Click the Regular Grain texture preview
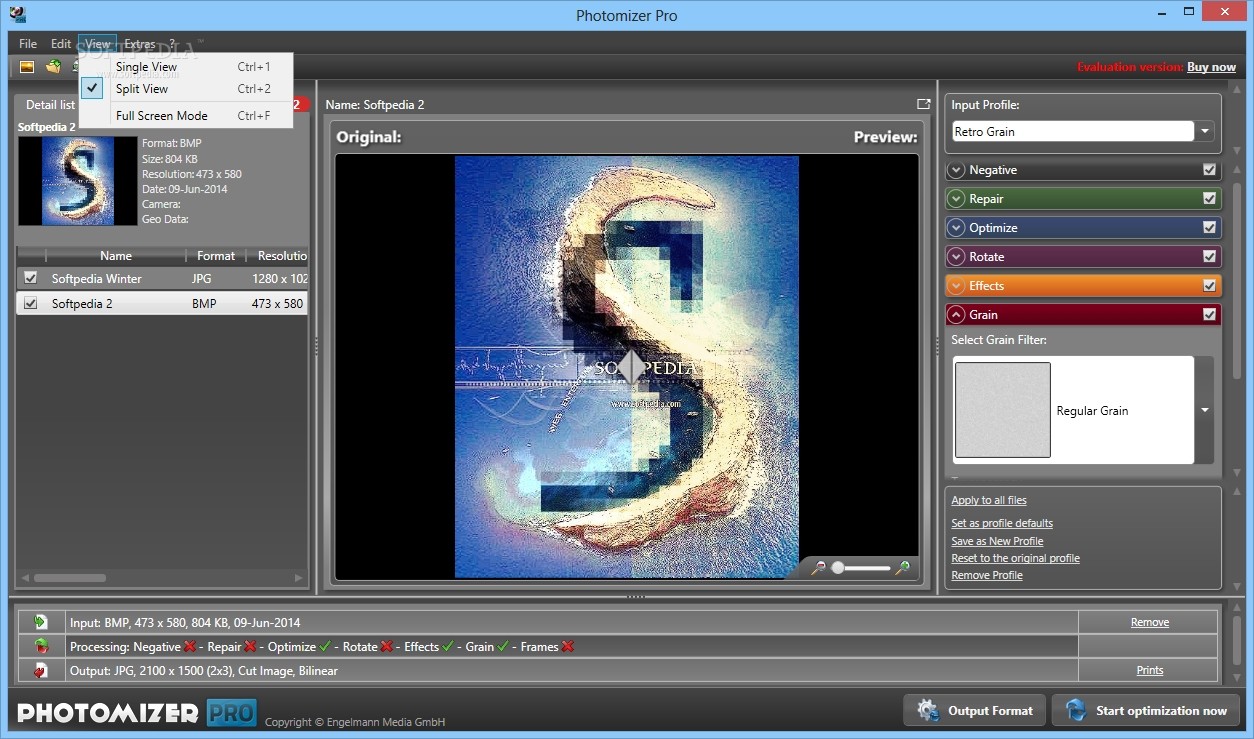This screenshot has width=1254, height=739. (x=1002, y=410)
